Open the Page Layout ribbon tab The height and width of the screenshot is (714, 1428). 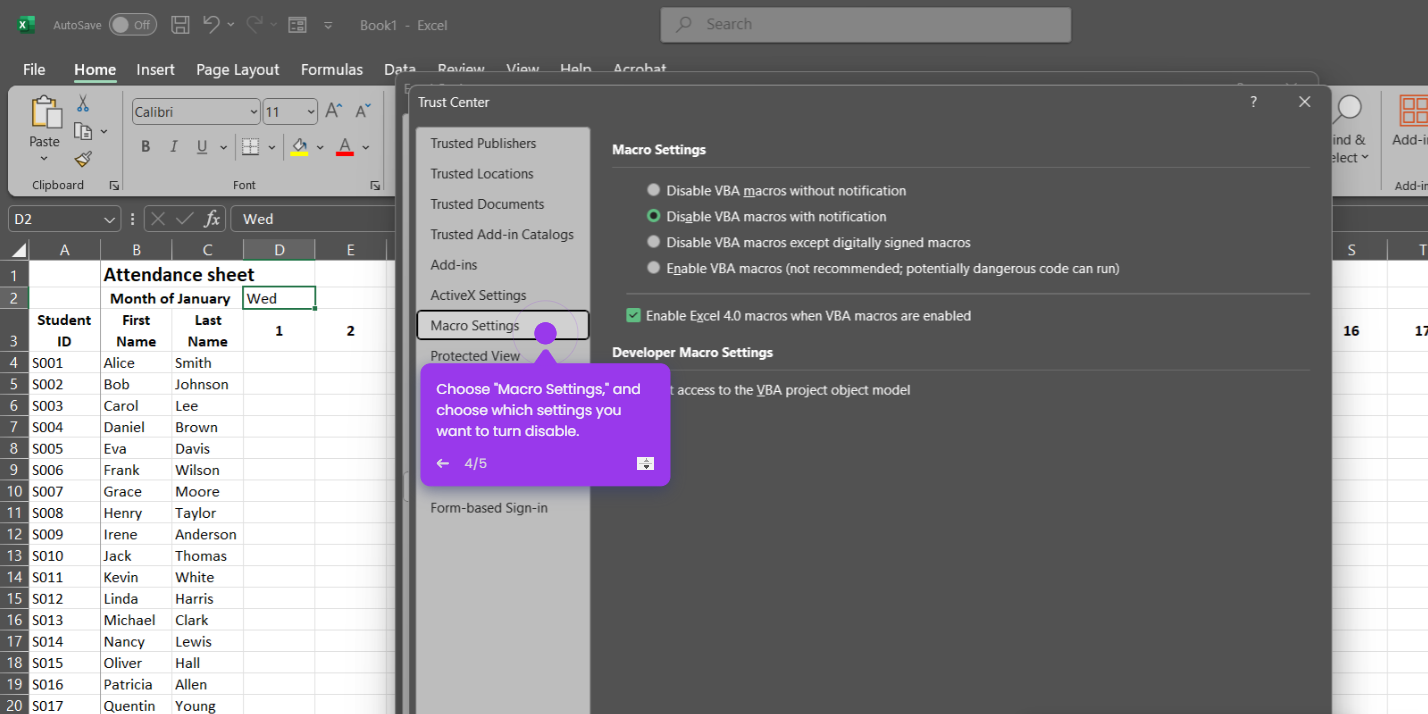238,70
